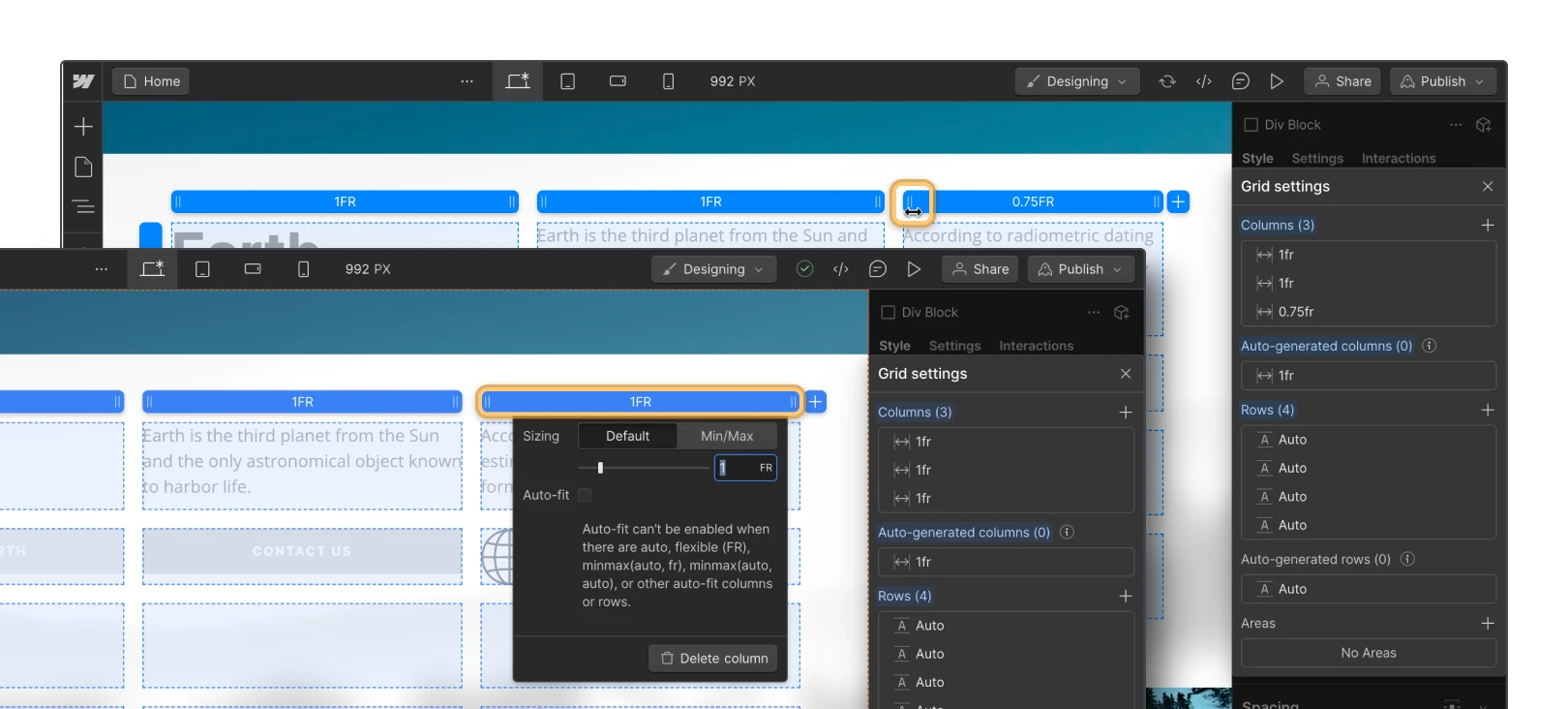Open Interactions tab in upper panel
The width and height of the screenshot is (1568, 709).
pyautogui.click(x=1398, y=158)
